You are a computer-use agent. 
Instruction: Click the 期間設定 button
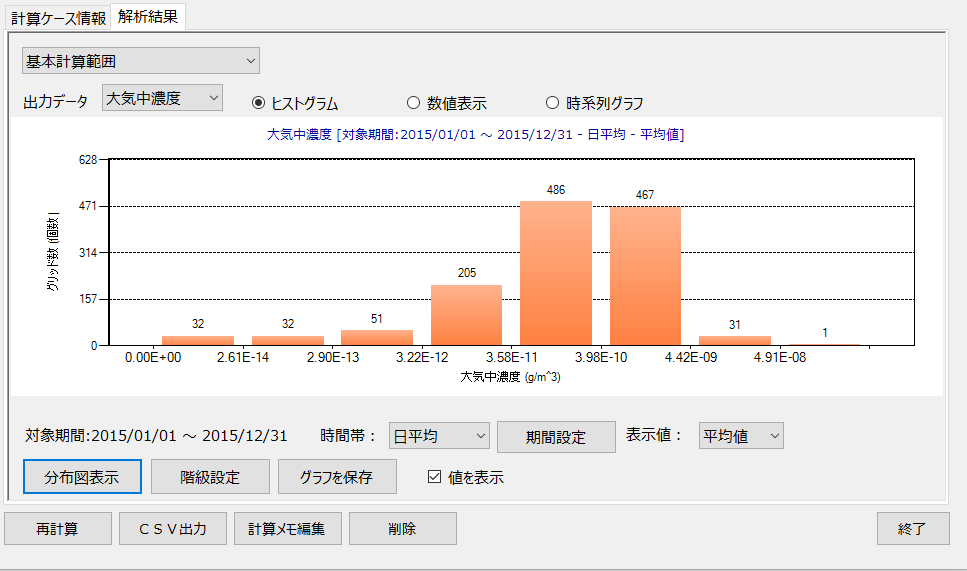(556, 437)
